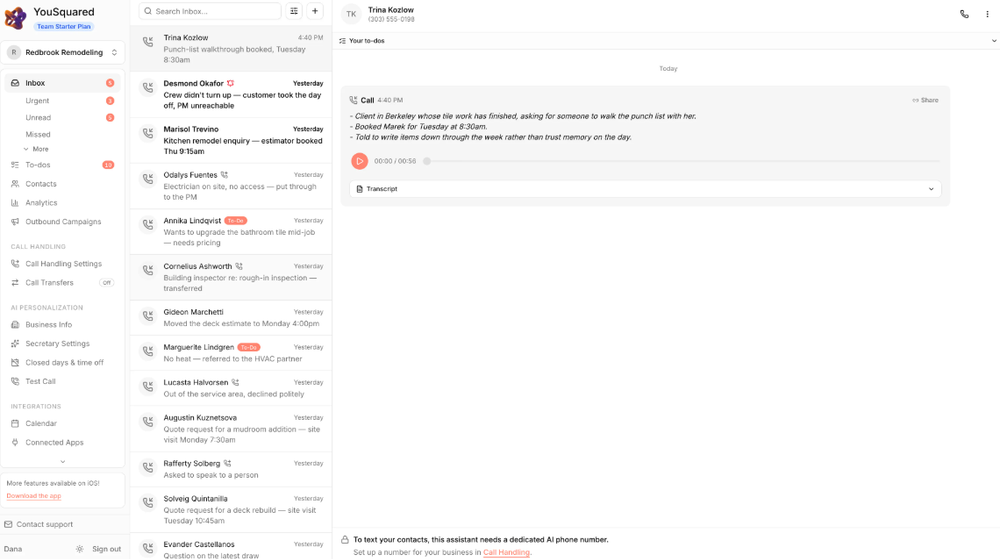Click the urgent alarm icon beside Desmond Okafor
1000x559 pixels.
coord(231,83)
